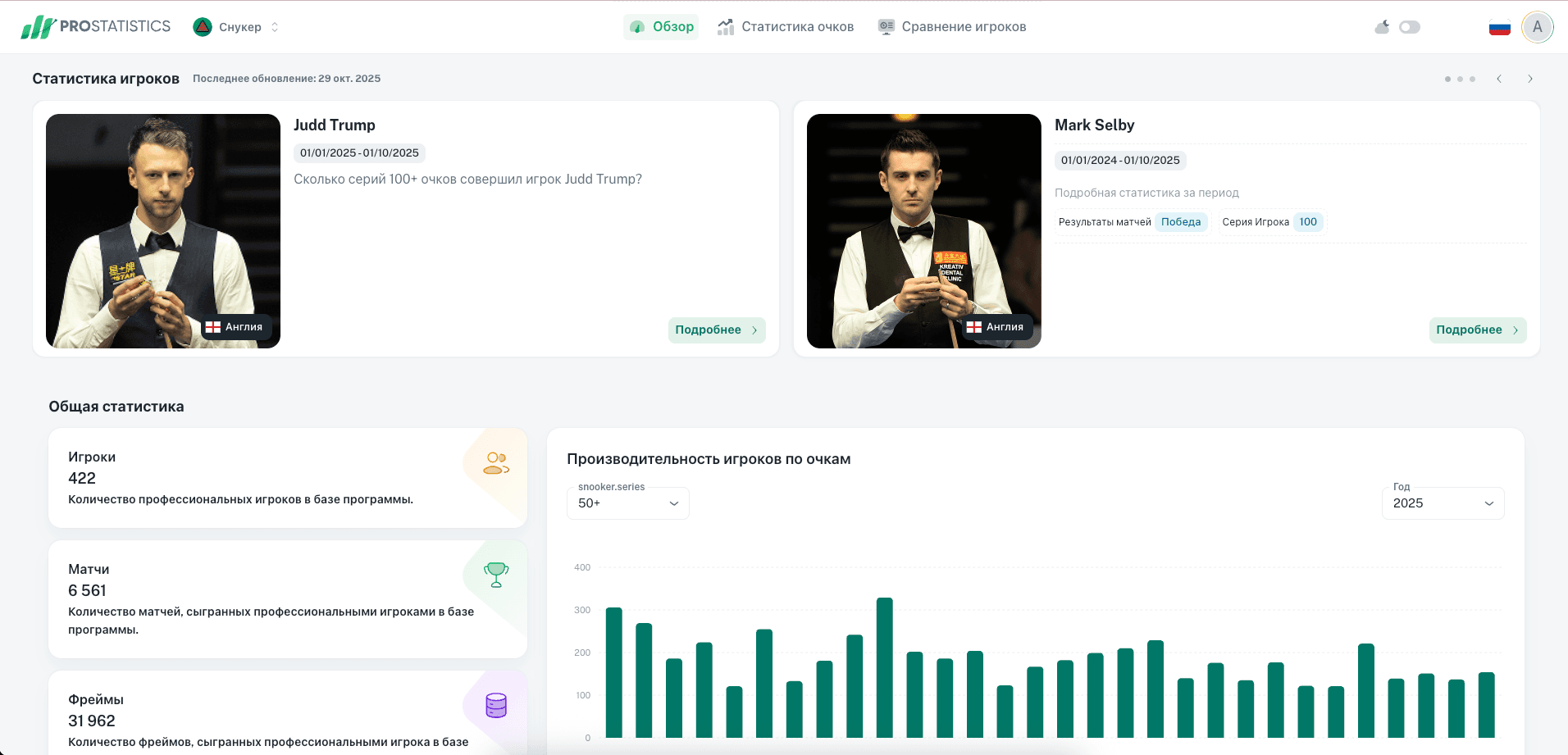Click the database icon on the Фреймы card
The height and width of the screenshot is (755, 1568).
click(x=495, y=706)
